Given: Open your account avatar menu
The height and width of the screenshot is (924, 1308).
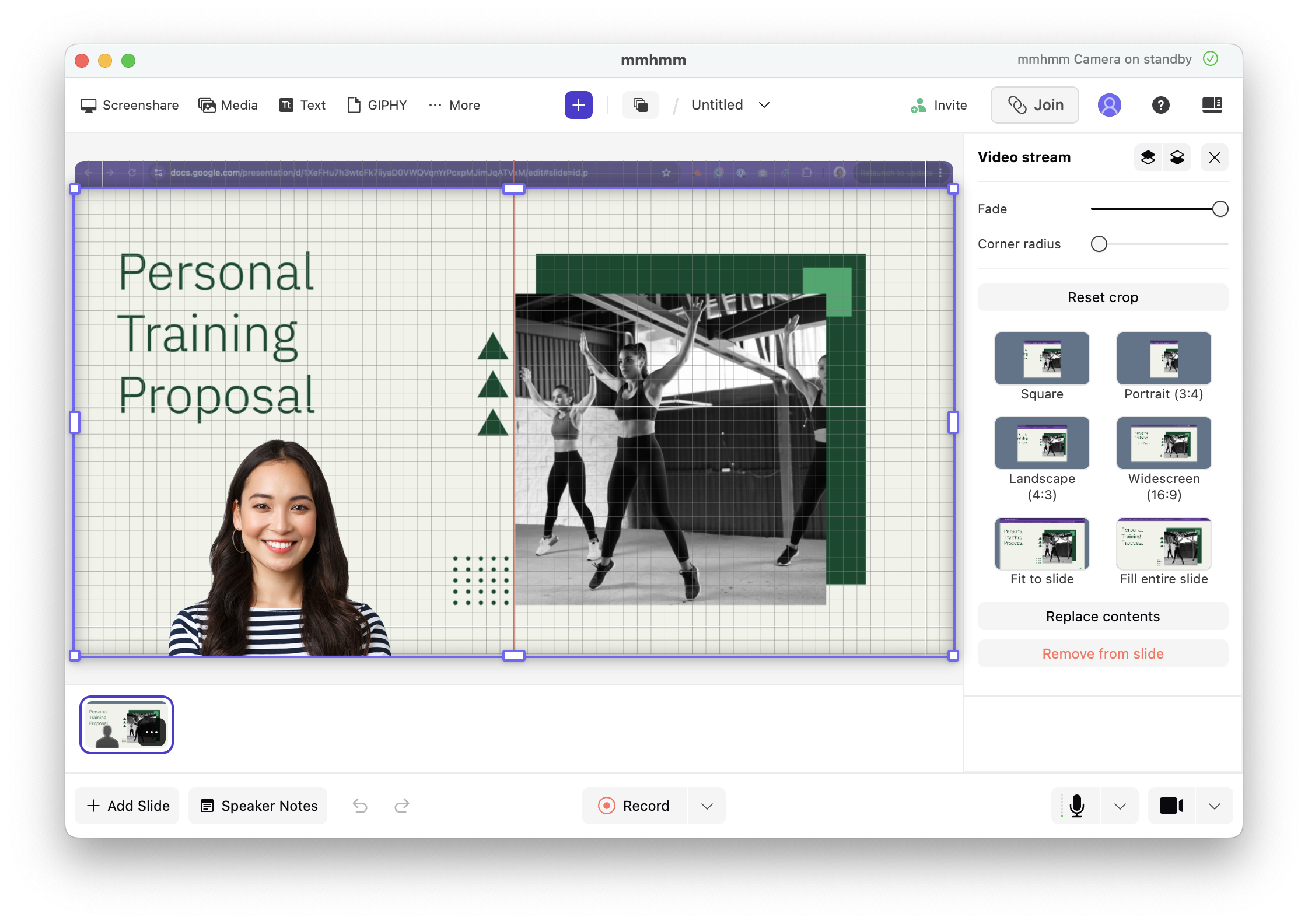Looking at the screenshot, I should click(1109, 105).
